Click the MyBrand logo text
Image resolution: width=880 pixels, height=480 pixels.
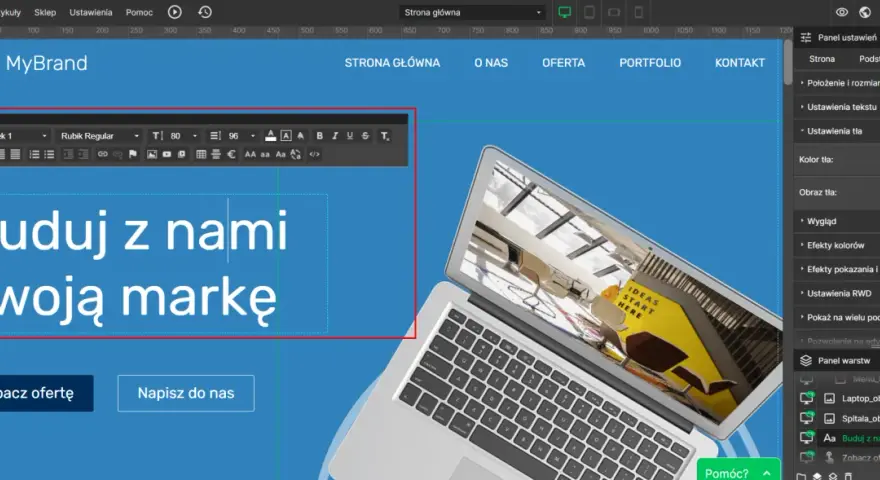click(x=47, y=63)
